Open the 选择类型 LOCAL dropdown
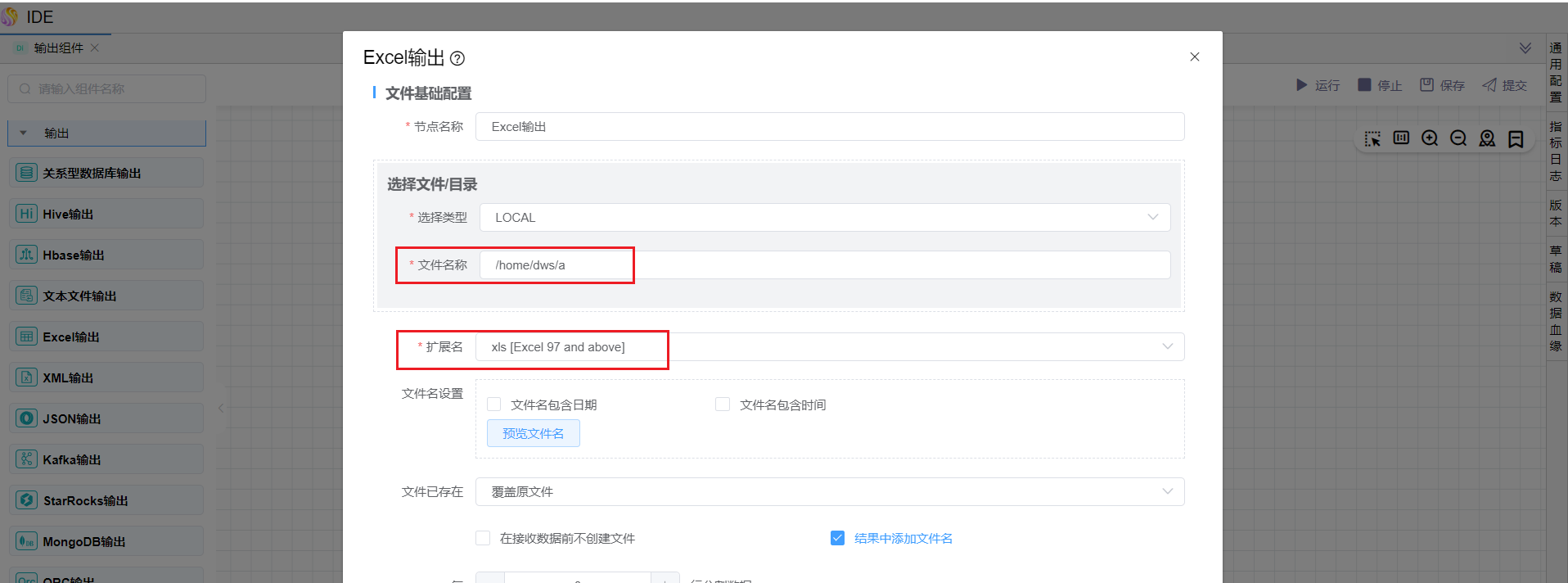This screenshot has width=1568, height=583. [x=825, y=218]
